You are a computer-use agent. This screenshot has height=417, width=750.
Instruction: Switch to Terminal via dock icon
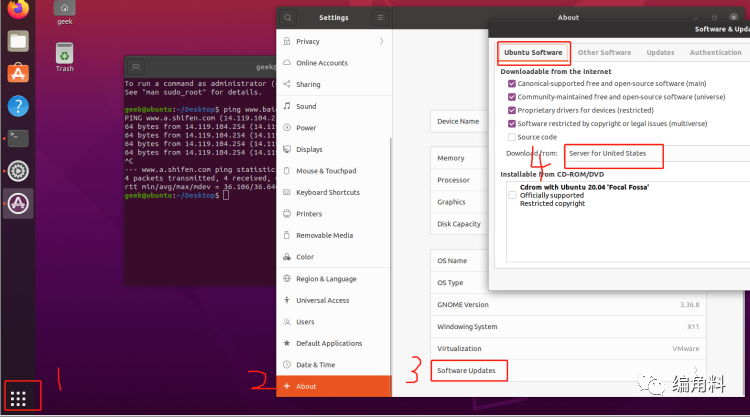pos(18,138)
